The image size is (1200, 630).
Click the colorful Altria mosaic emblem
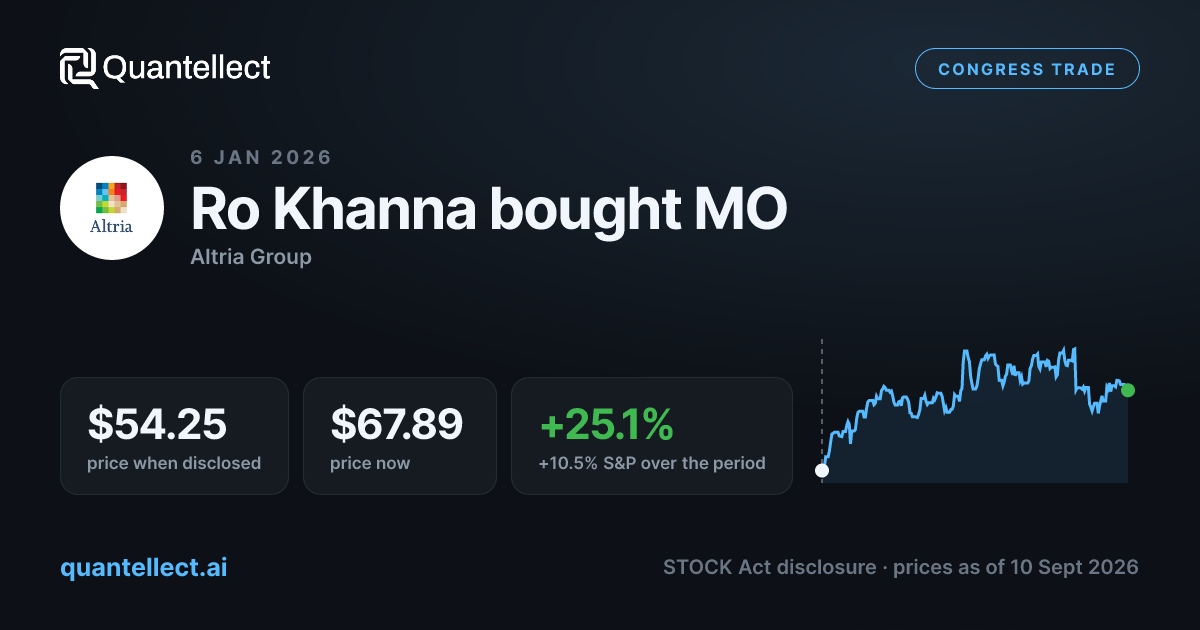[x=112, y=197]
